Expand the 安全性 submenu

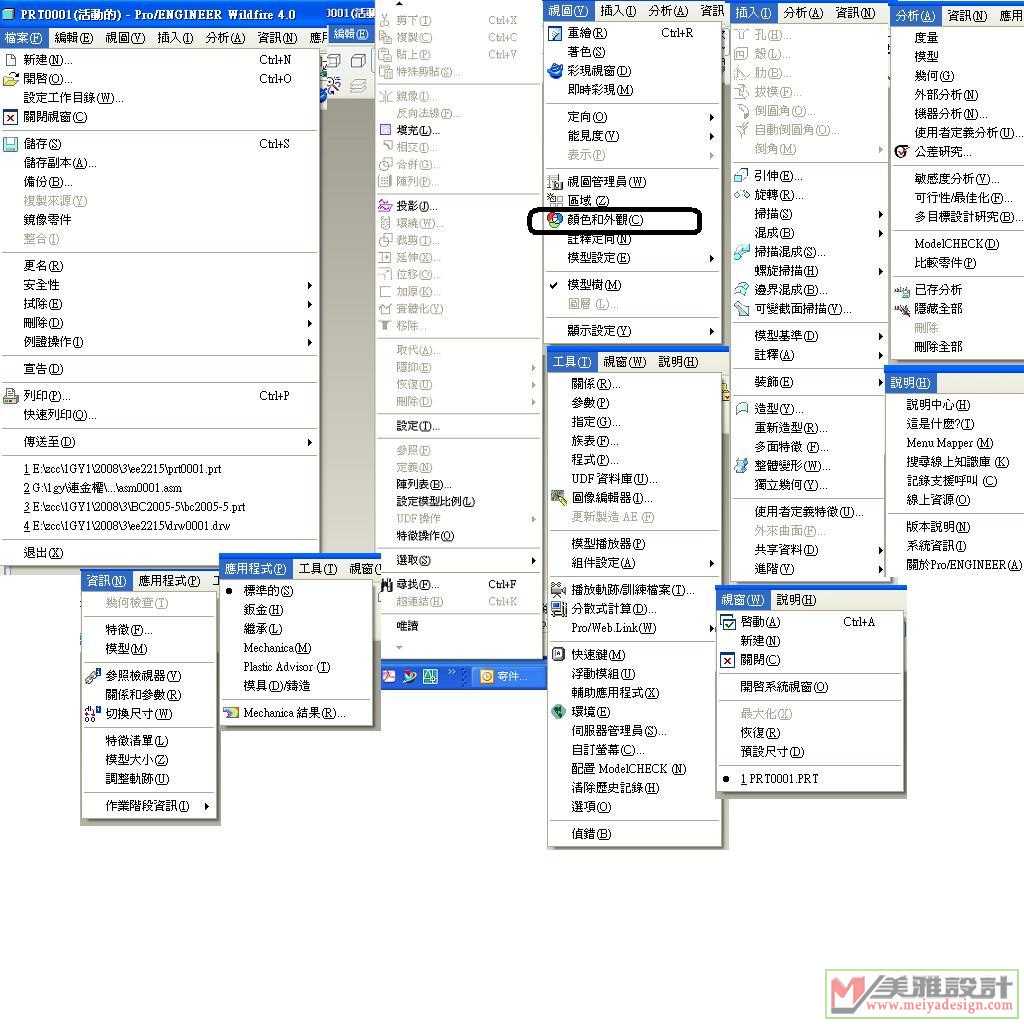tap(159, 285)
